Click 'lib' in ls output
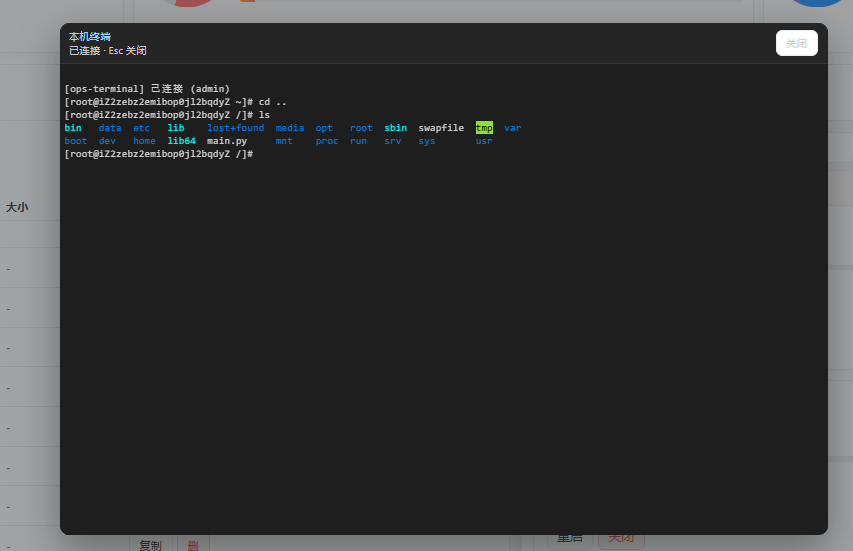 click(176, 128)
